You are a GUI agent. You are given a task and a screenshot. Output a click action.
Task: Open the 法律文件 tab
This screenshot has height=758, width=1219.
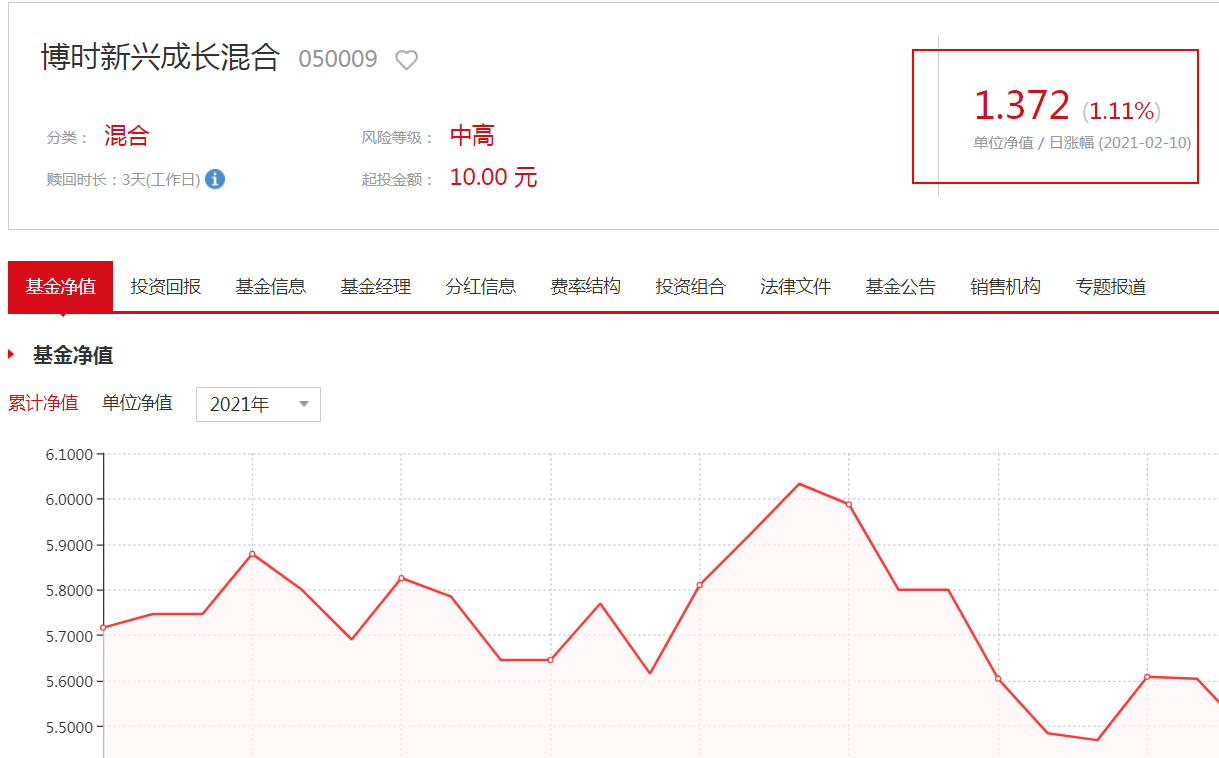click(x=796, y=287)
